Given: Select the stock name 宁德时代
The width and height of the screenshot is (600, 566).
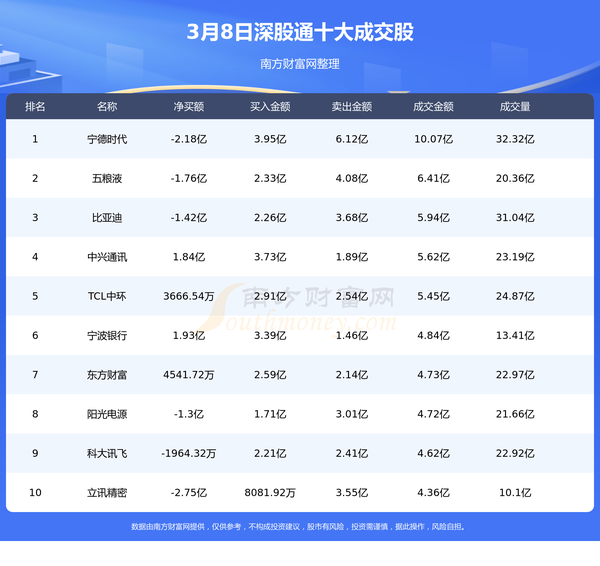Looking at the screenshot, I should pos(107,139).
